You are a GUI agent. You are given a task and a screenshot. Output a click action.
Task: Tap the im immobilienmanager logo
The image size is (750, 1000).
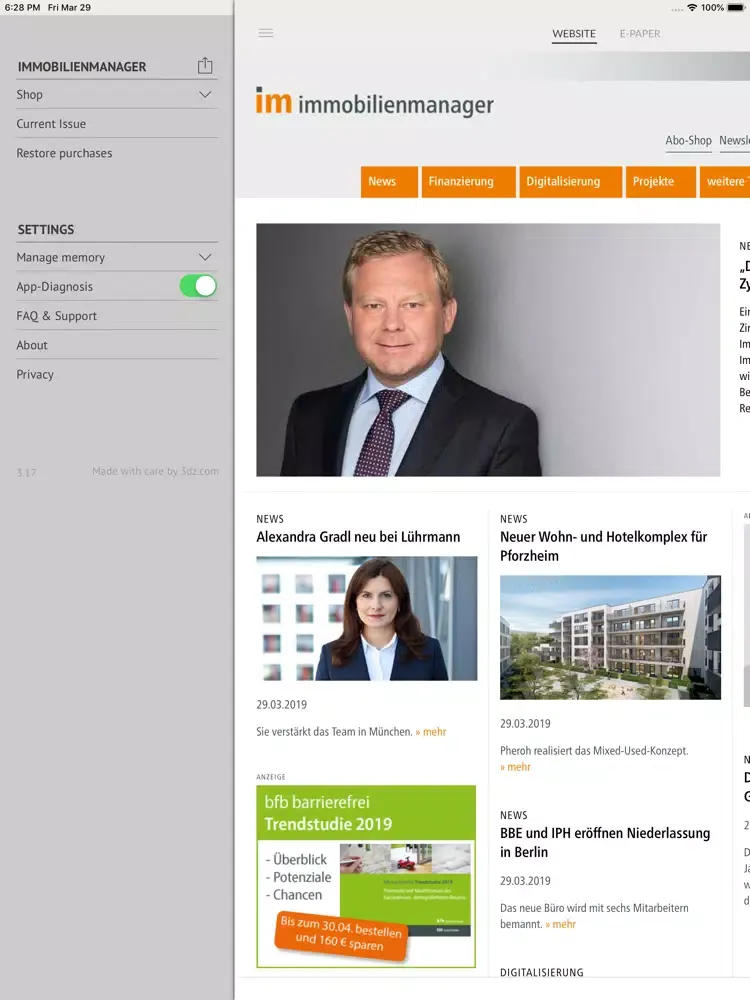click(375, 102)
